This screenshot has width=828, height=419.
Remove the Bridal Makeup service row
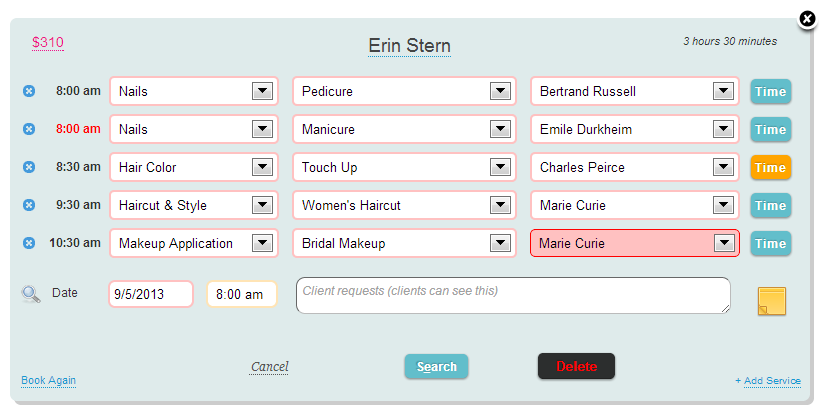pos(29,243)
